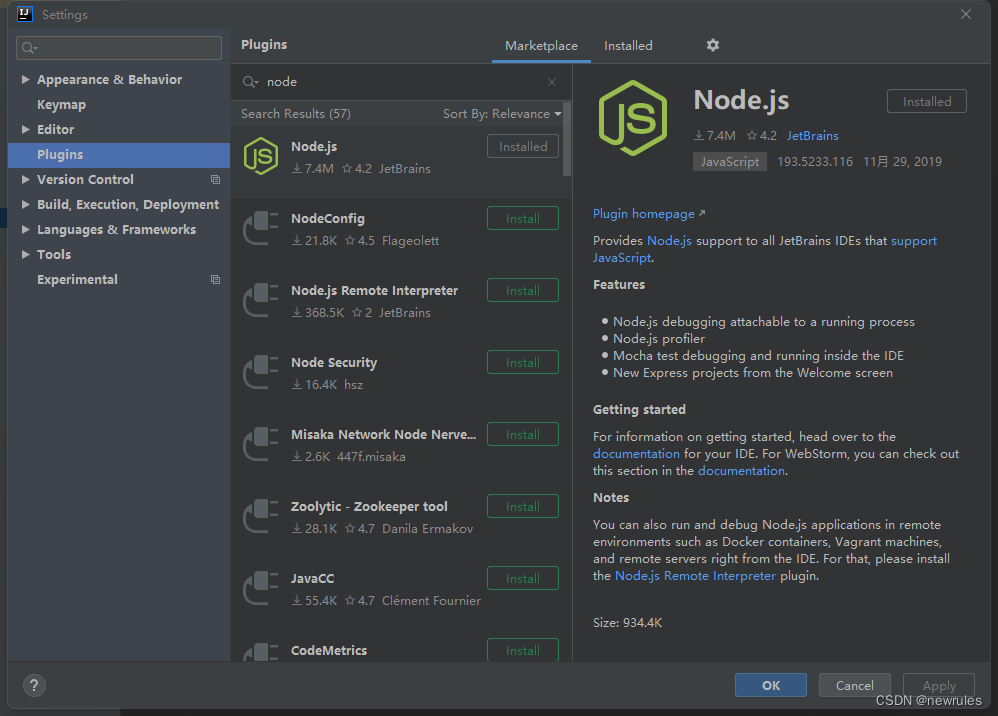Screen dimensions: 998x716
Task: Install Node.js Remote Interpreter plugin
Action: [523, 290]
